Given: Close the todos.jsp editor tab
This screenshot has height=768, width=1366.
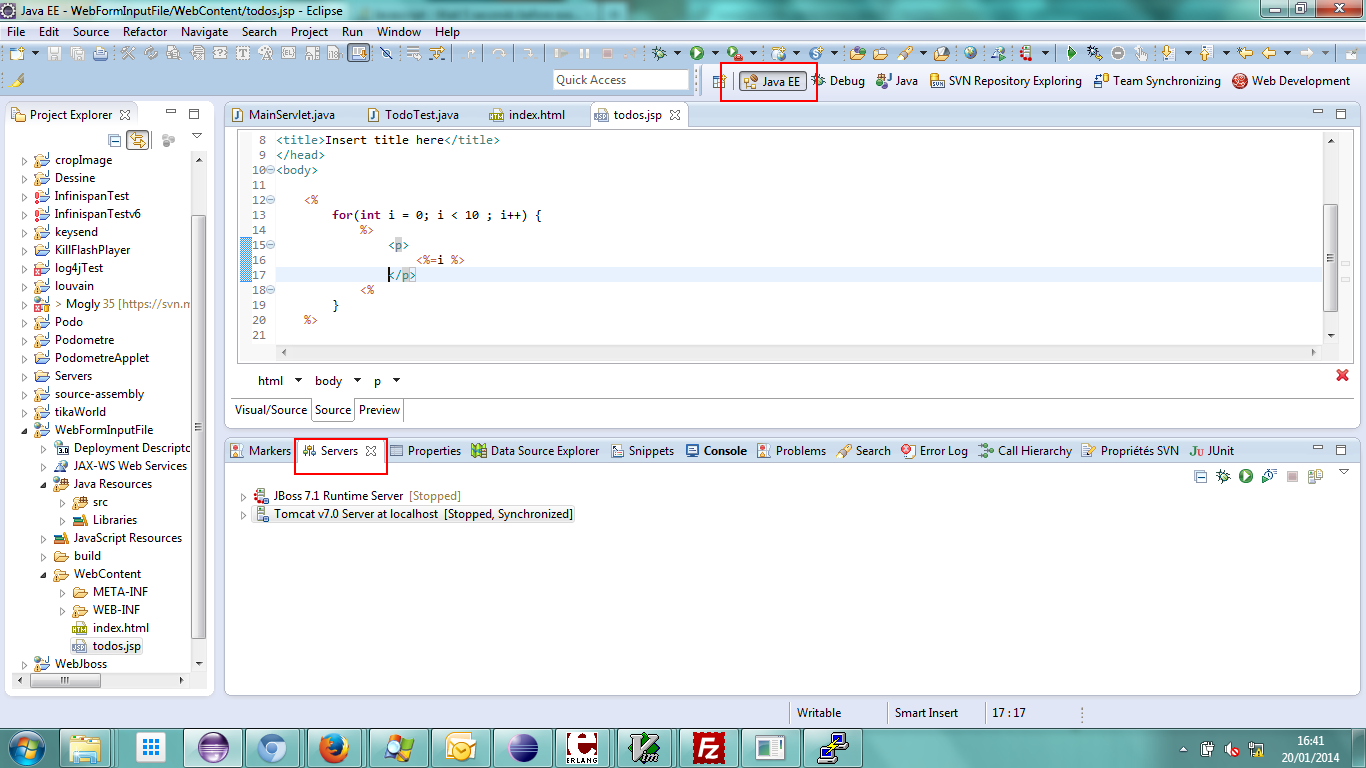Looking at the screenshot, I should (675, 115).
